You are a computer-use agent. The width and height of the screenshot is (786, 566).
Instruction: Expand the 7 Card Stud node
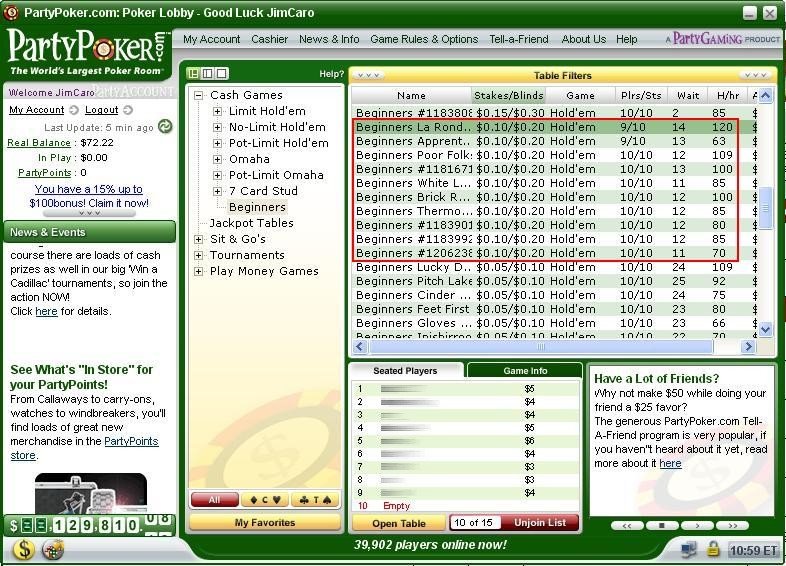218,191
